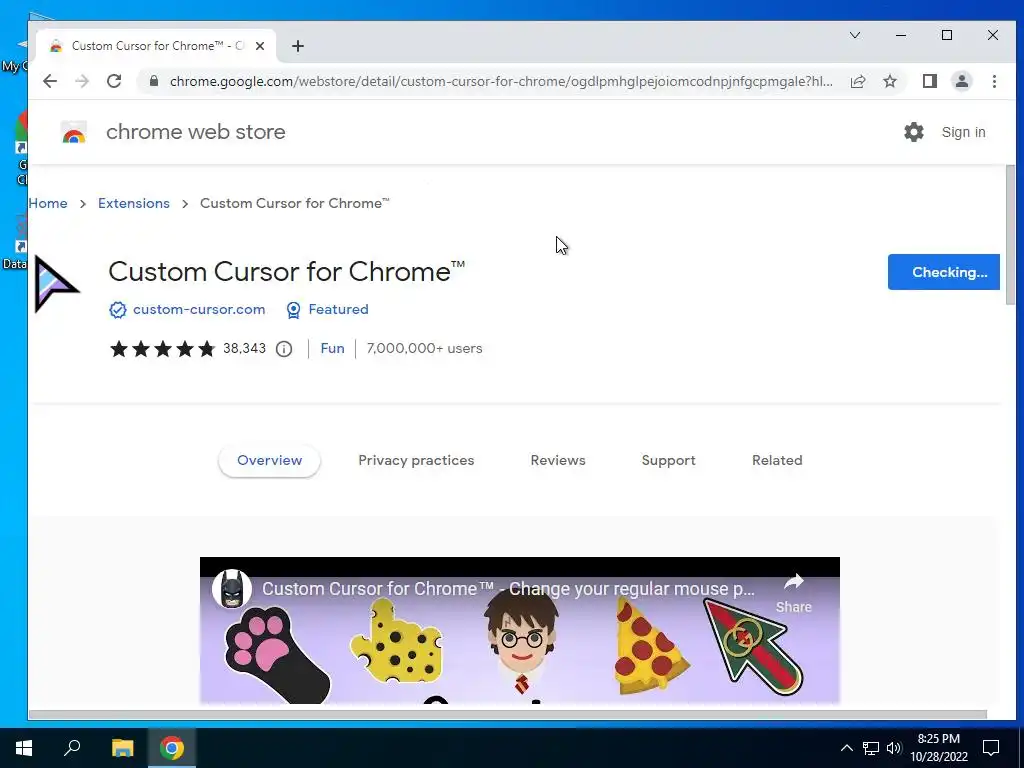The width and height of the screenshot is (1024, 768).
Task: Sign in to the web store
Action: point(963,132)
